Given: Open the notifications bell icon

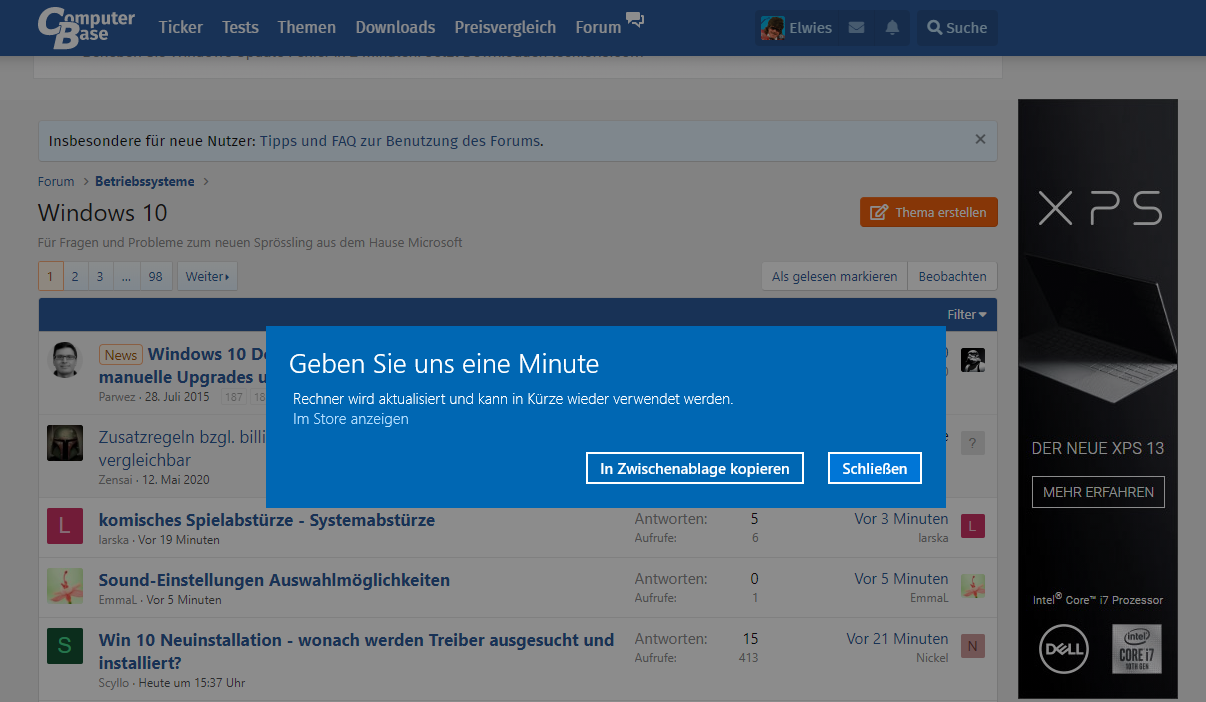Looking at the screenshot, I should pyautogui.click(x=891, y=27).
